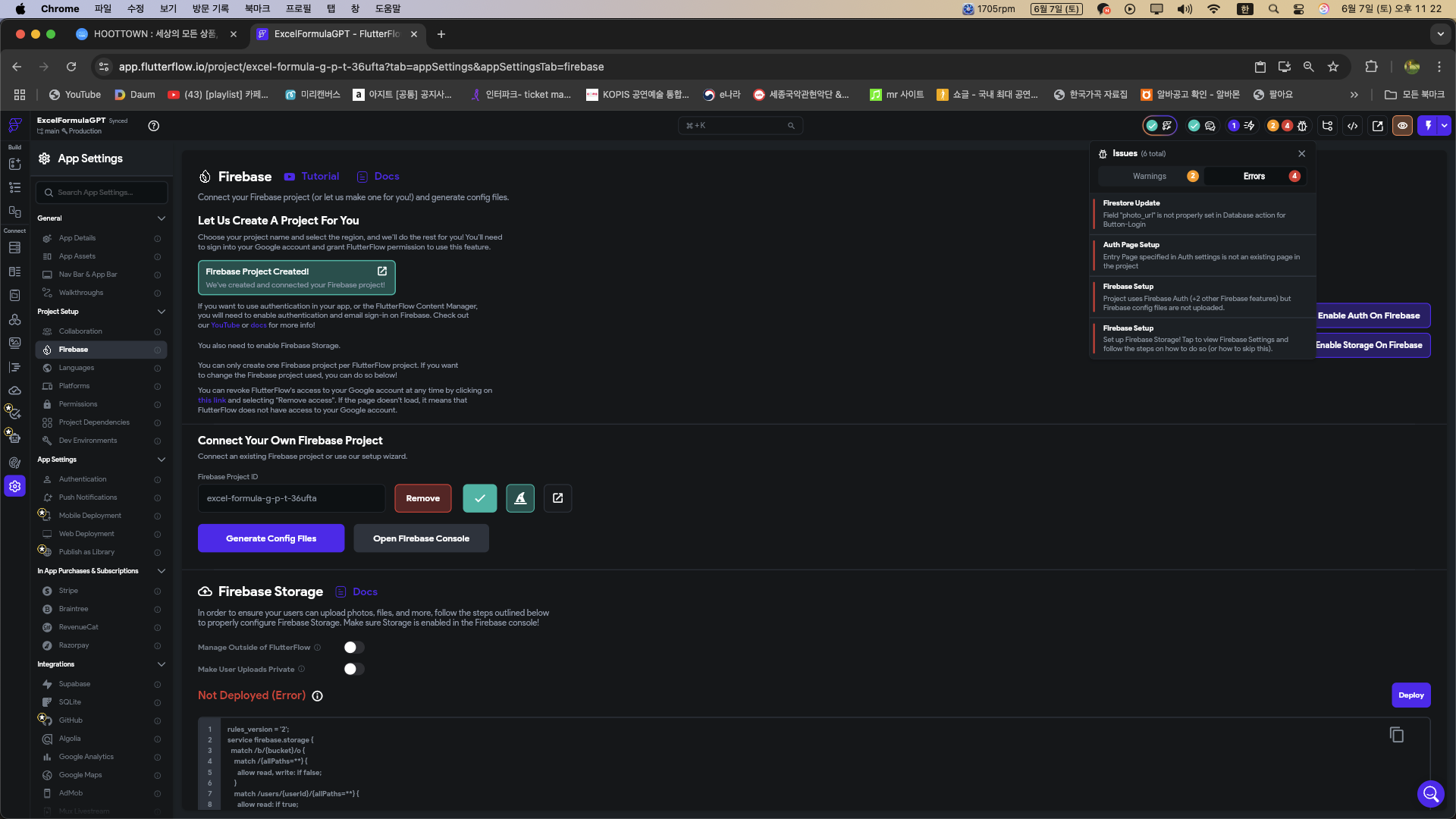This screenshot has height=819, width=1456.
Task: Collapse the Integrations section
Action: pos(162,664)
